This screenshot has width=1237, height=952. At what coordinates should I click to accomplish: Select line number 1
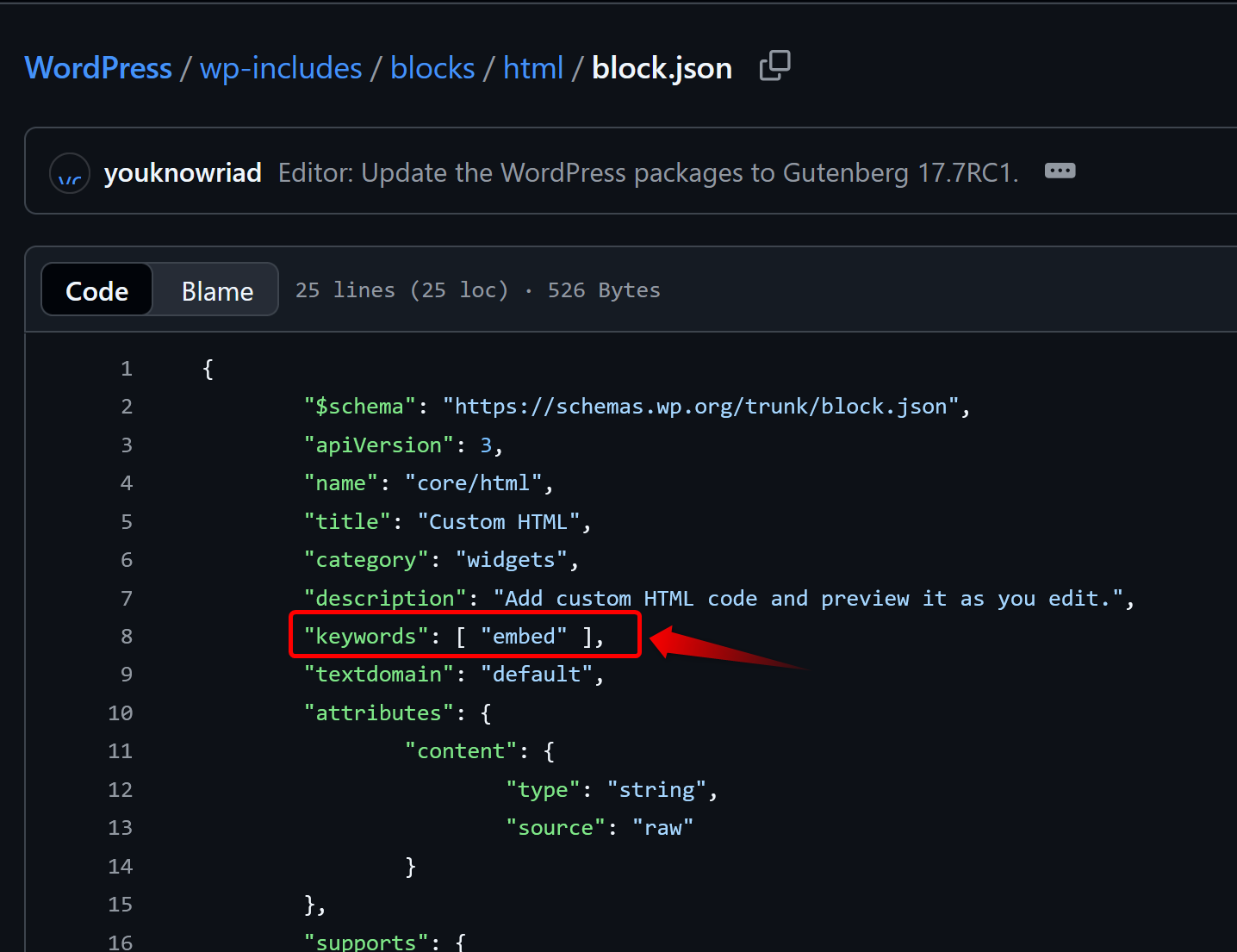(x=127, y=369)
